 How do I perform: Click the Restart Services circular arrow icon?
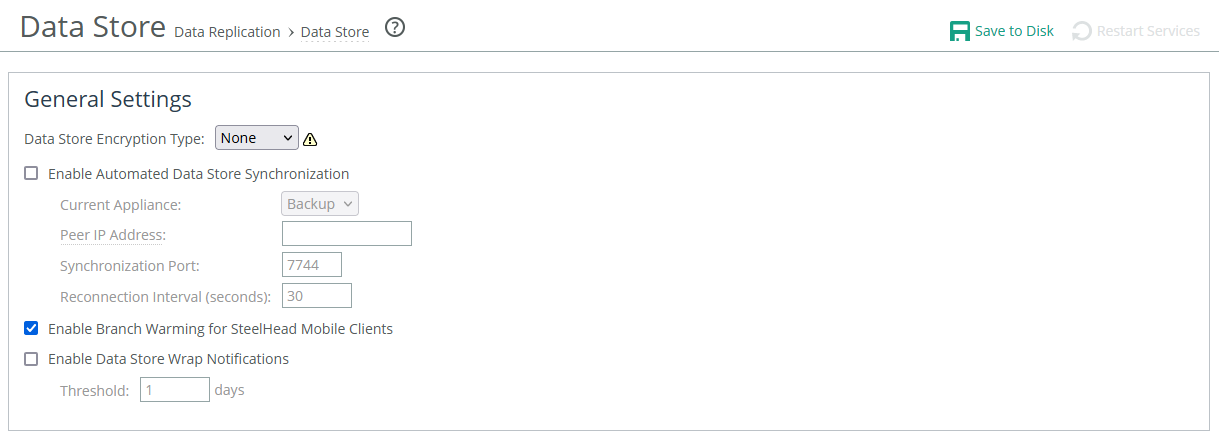(x=1081, y=31)
